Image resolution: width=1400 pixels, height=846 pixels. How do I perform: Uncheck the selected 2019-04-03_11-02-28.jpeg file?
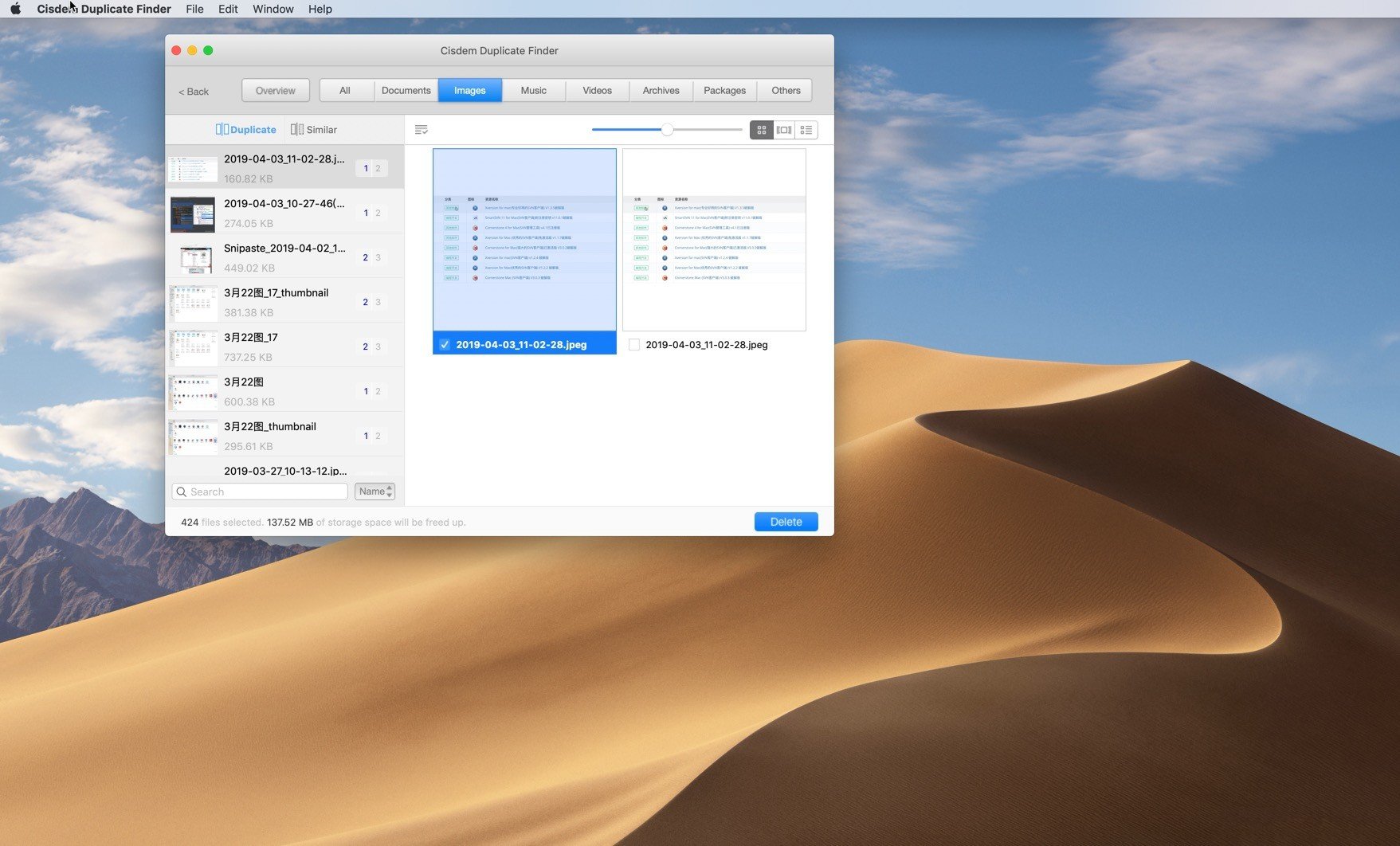tap(445, 345)
